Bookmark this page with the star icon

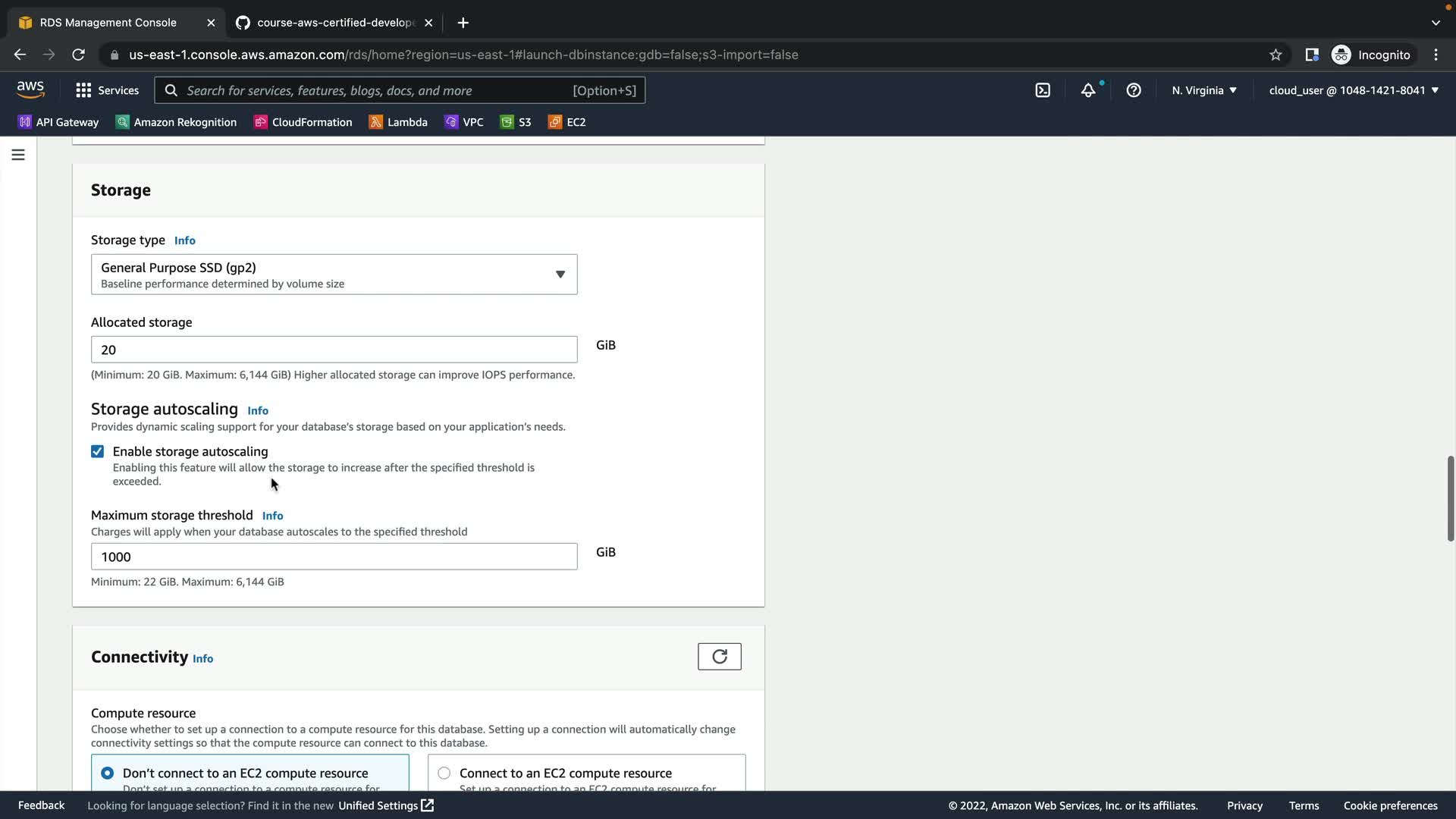click(x=1276, y=55)
